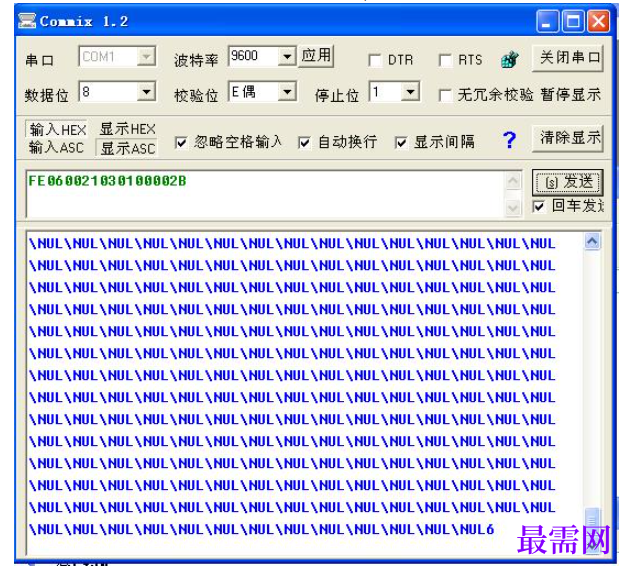Image resolution: width=629 pixels, height=571 pixels.
Task: Click the FE06002103010000002B text
Action: click(107, 181)
